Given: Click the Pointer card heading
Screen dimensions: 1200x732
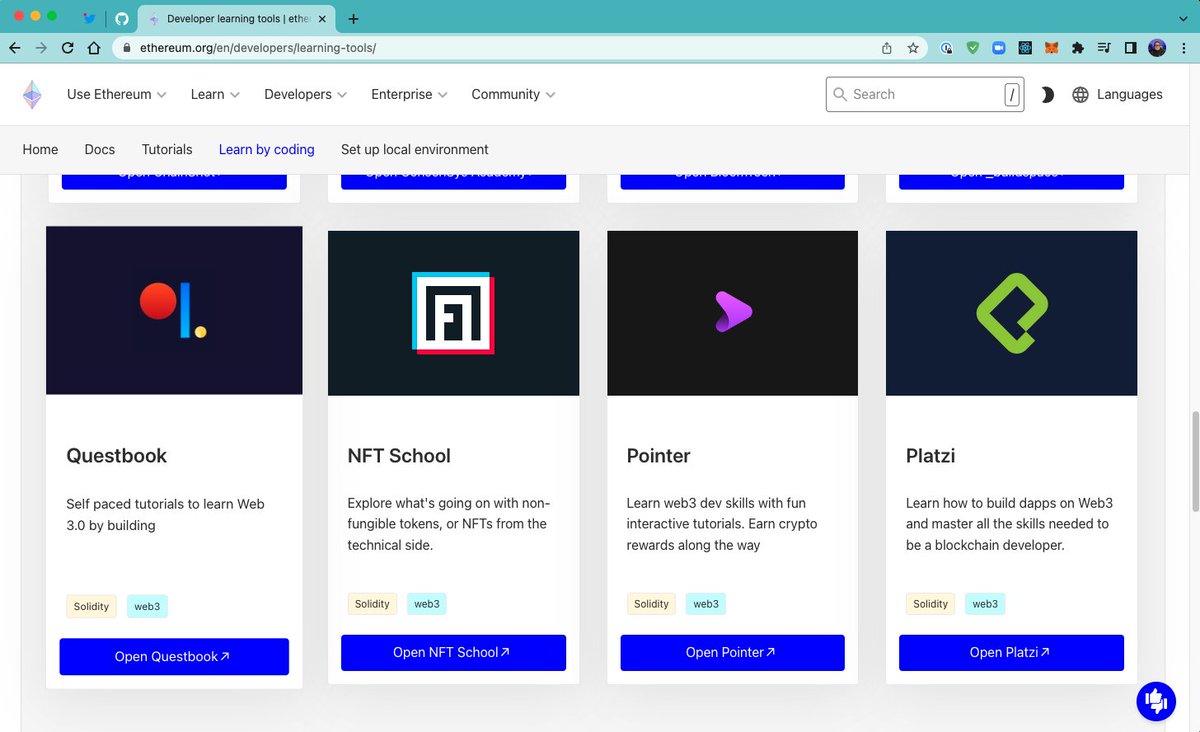Looking at the screenshot, I should pos(658,456).
